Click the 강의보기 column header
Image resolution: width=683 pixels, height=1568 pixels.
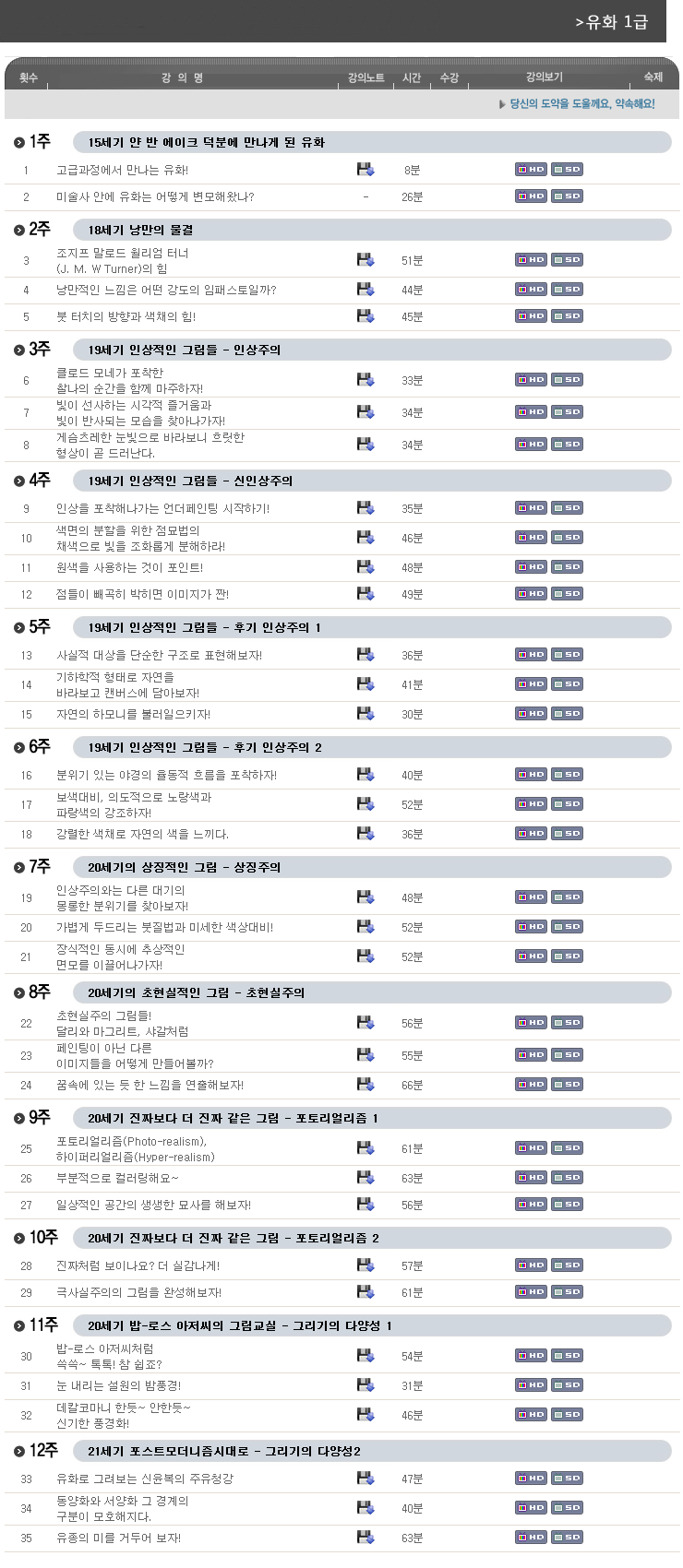544,77
